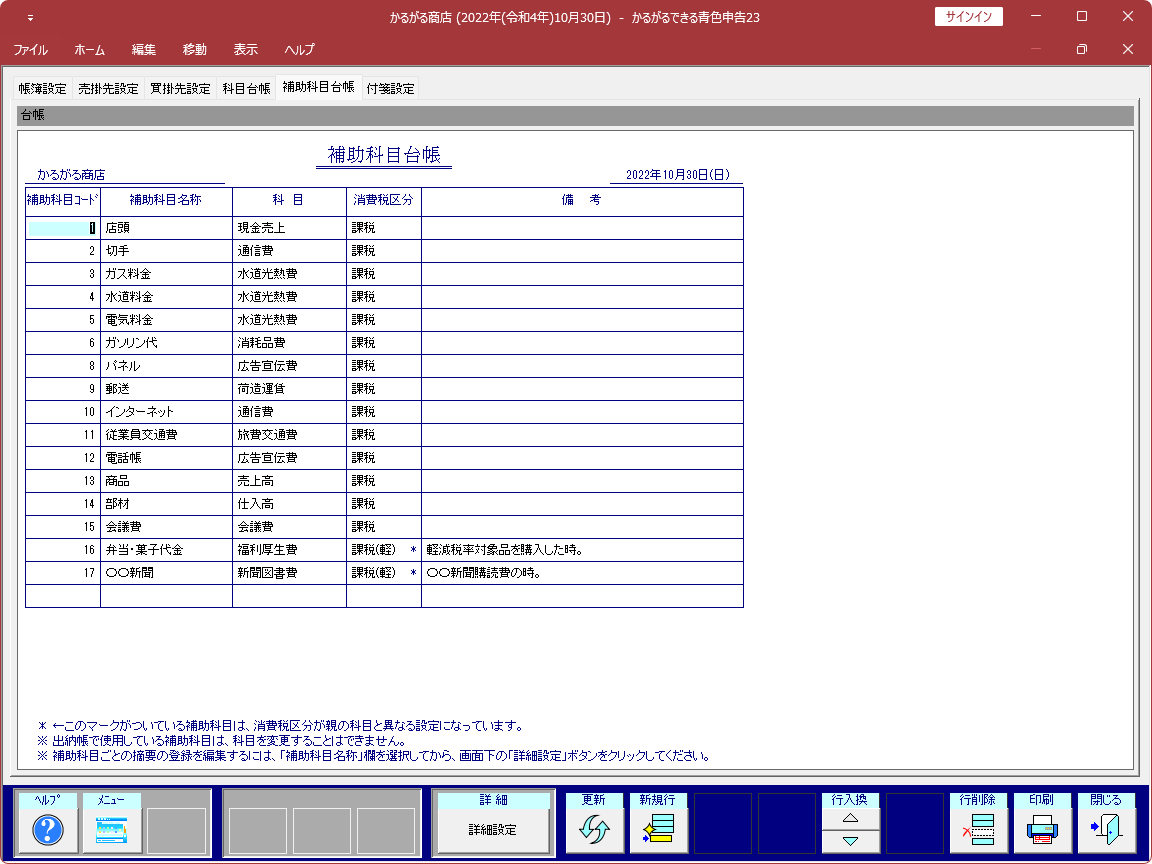Click remark 軽減税率対象品を購入した時。
This screenshot has height=864, width=1152.
point(583,550)
